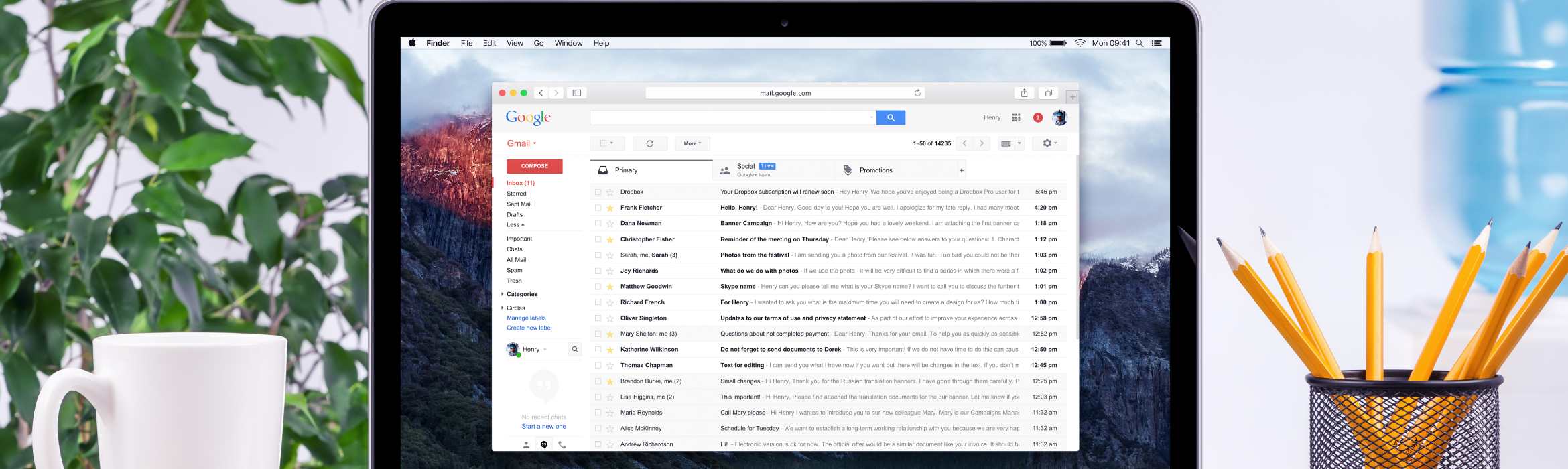Click the Safari back button
Viewport: 1568px width, 469px height.
(541, 93)
